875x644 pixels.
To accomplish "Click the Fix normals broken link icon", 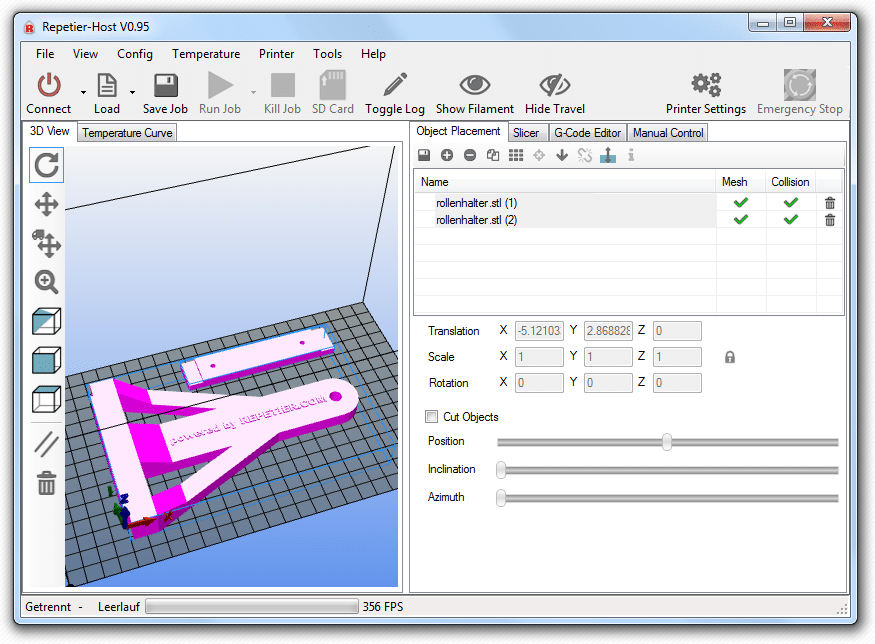I will click(x=585, y=155).
